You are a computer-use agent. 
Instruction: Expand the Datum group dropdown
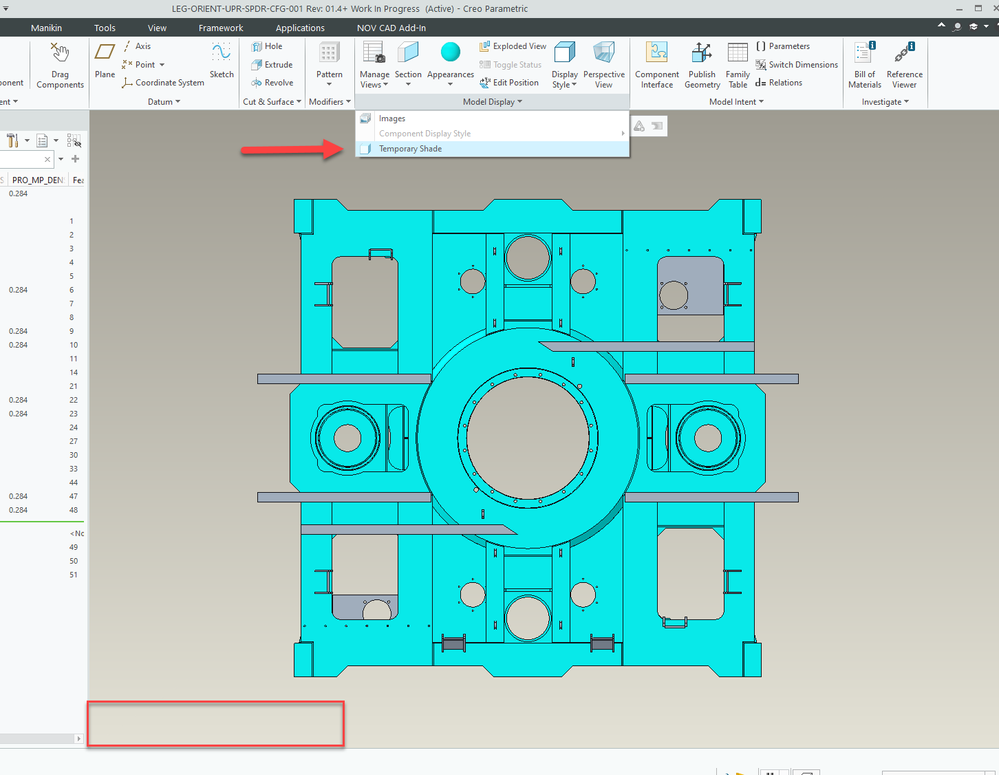[x=164, y=101]
